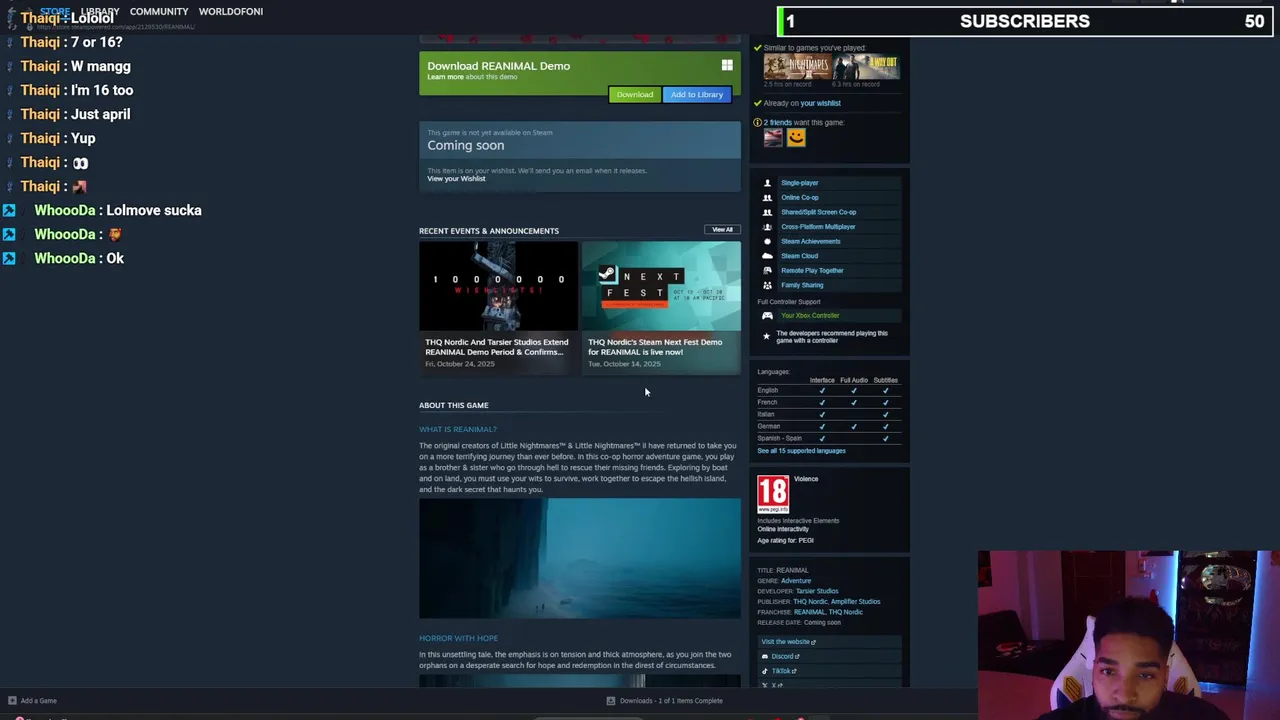Screen dimensions: 1280x720
Task: Click the Family Sharing icon
Action: (767, 285)
